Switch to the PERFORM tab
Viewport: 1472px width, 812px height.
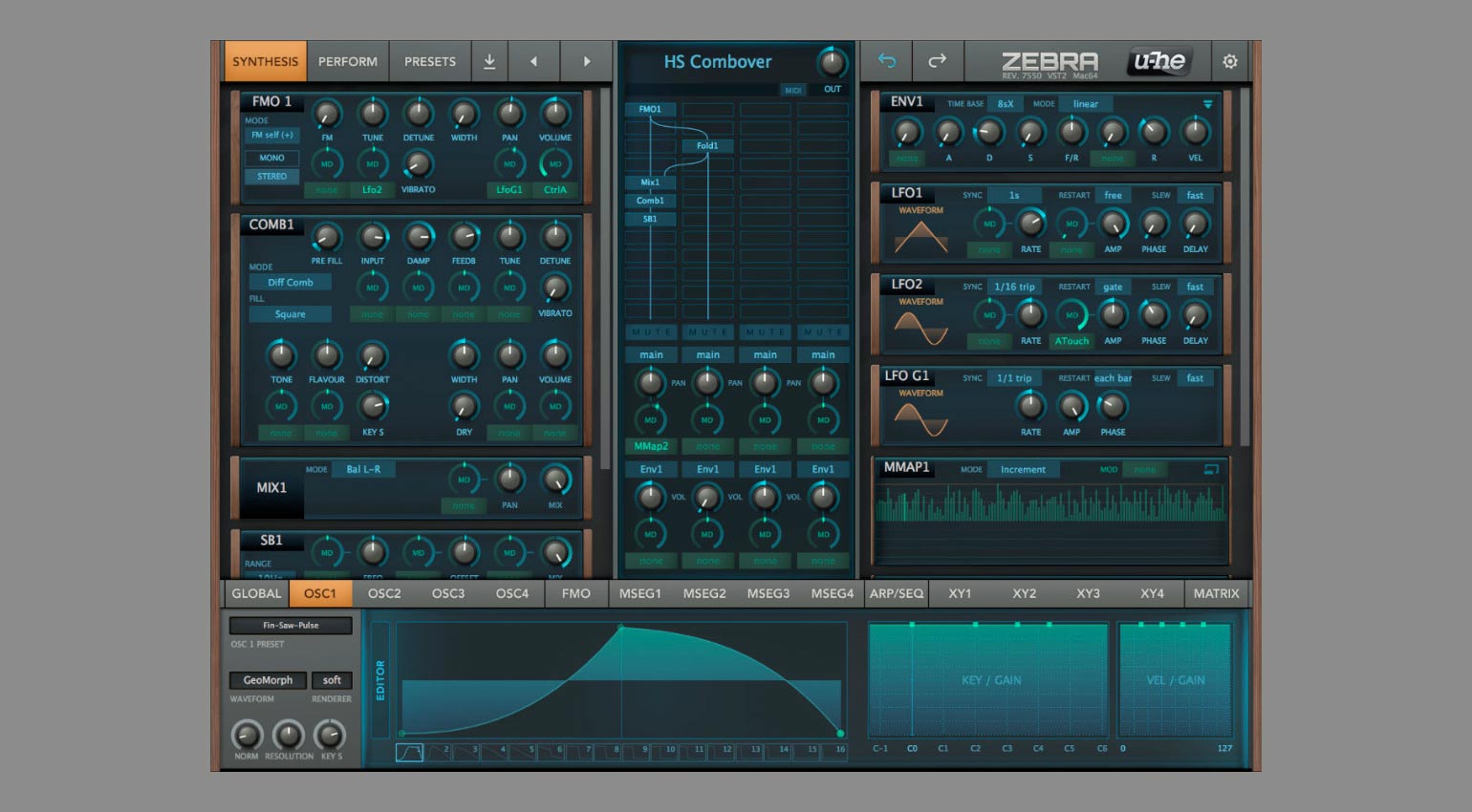pyautogui.click(x=348, y=61)
